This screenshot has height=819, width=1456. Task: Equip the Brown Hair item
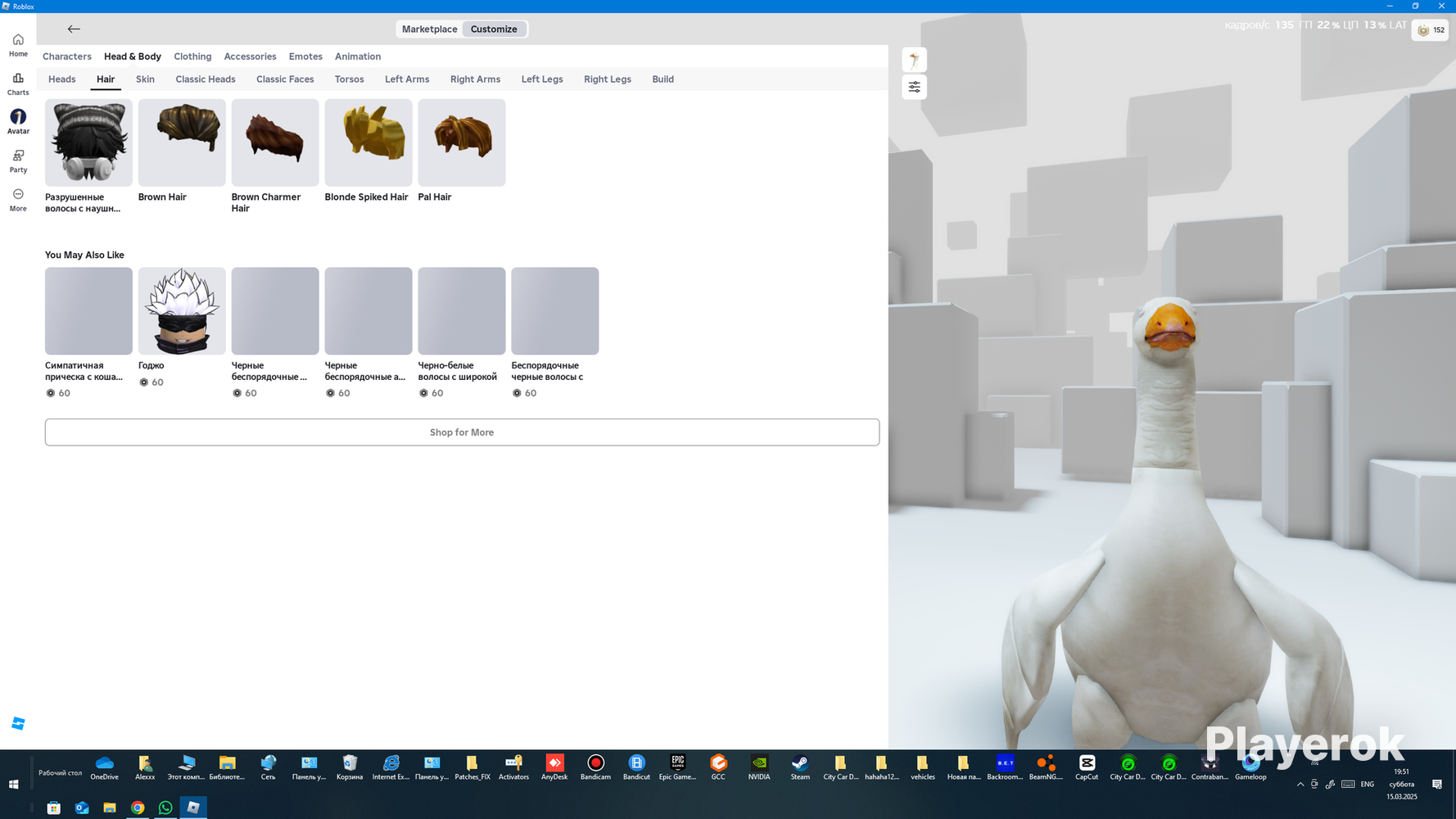coord(182,143)
